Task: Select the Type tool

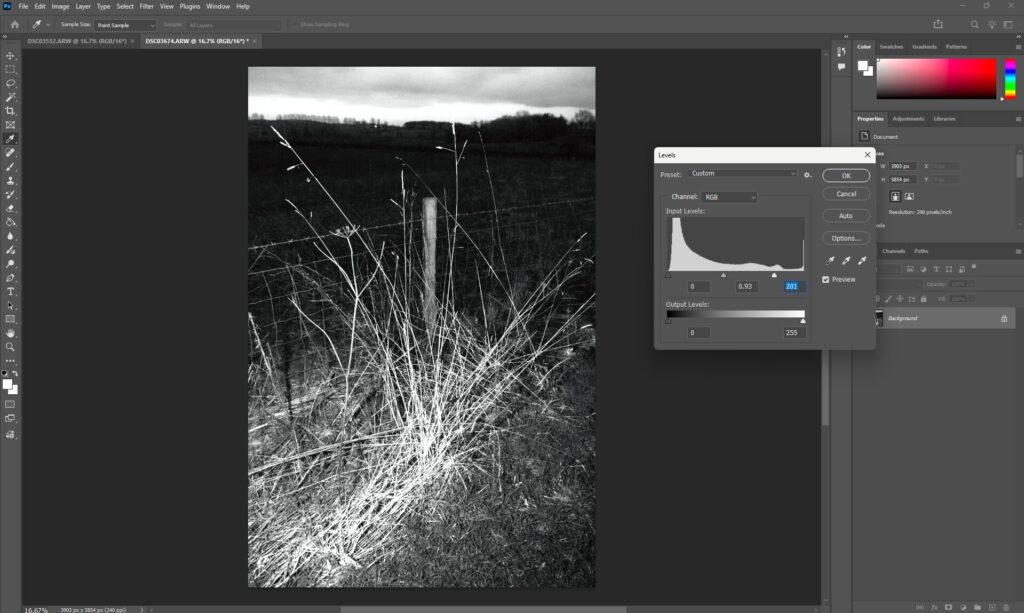Action: click(10, 291)
